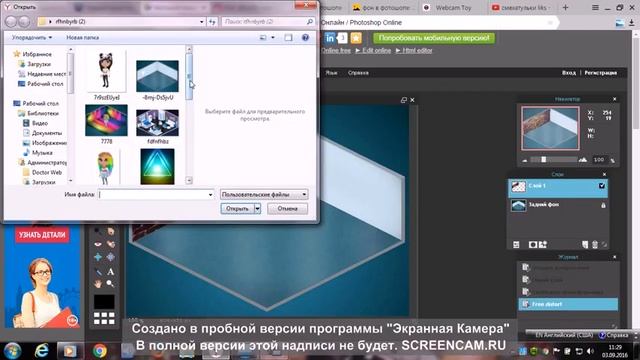Viewport: 640px width, 360px height.
Task: Select the grey Pinch tool star icon
Action: point(111,257)
